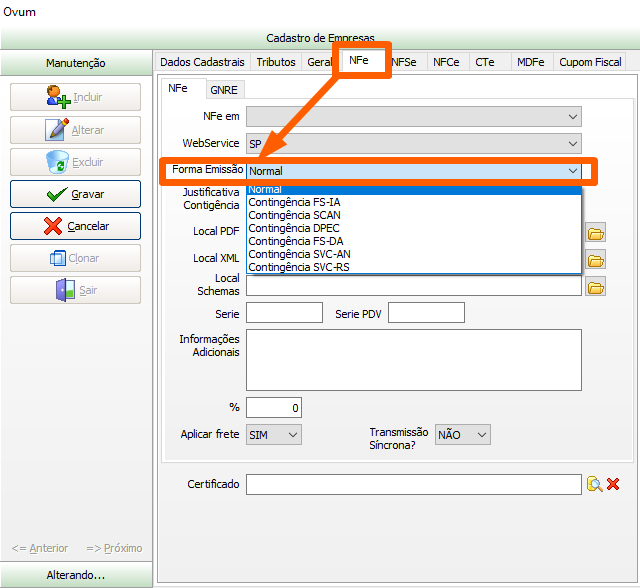Open the Cupom Fiscal tab
The height and width of the screenshot is (588, 640).
(590, 62)
